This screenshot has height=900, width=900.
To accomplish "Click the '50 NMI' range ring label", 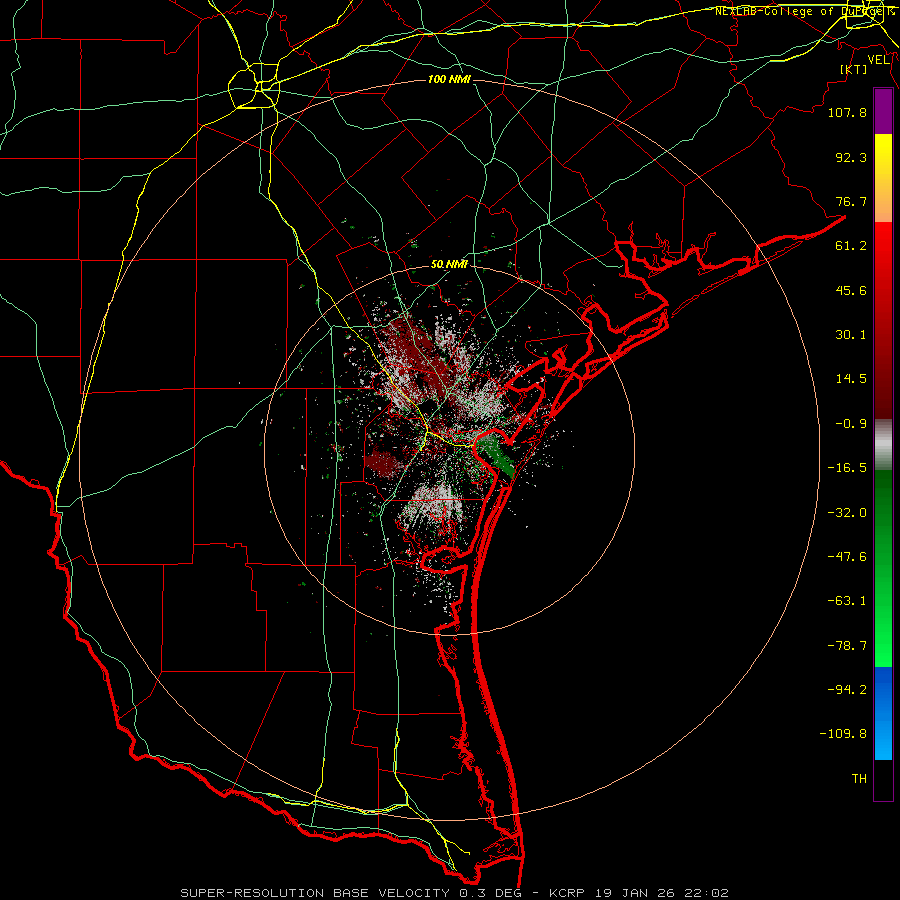I will pos(449,264).
